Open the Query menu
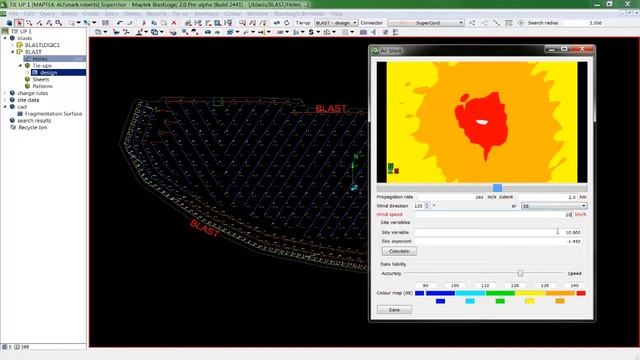 click(x=47, y=14)
